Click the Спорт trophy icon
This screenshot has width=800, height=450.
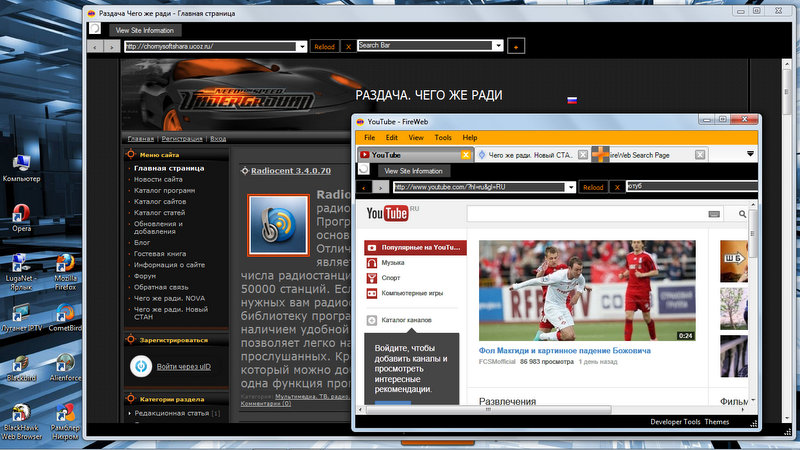tap(371, 278)
